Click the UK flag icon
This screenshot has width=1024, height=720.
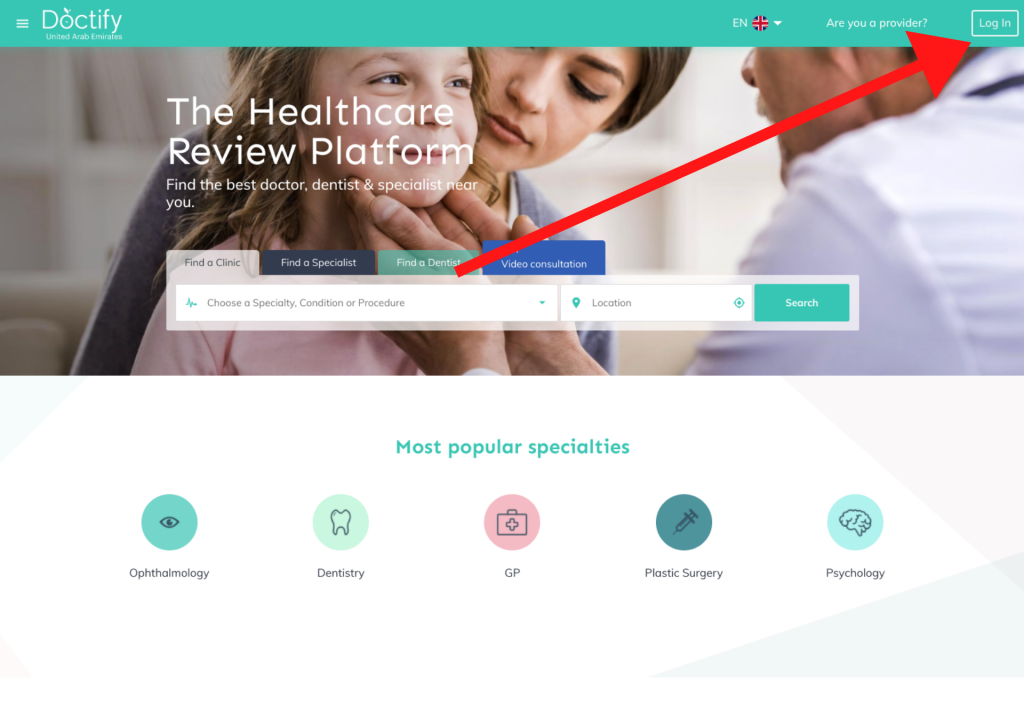pos(760,23)
